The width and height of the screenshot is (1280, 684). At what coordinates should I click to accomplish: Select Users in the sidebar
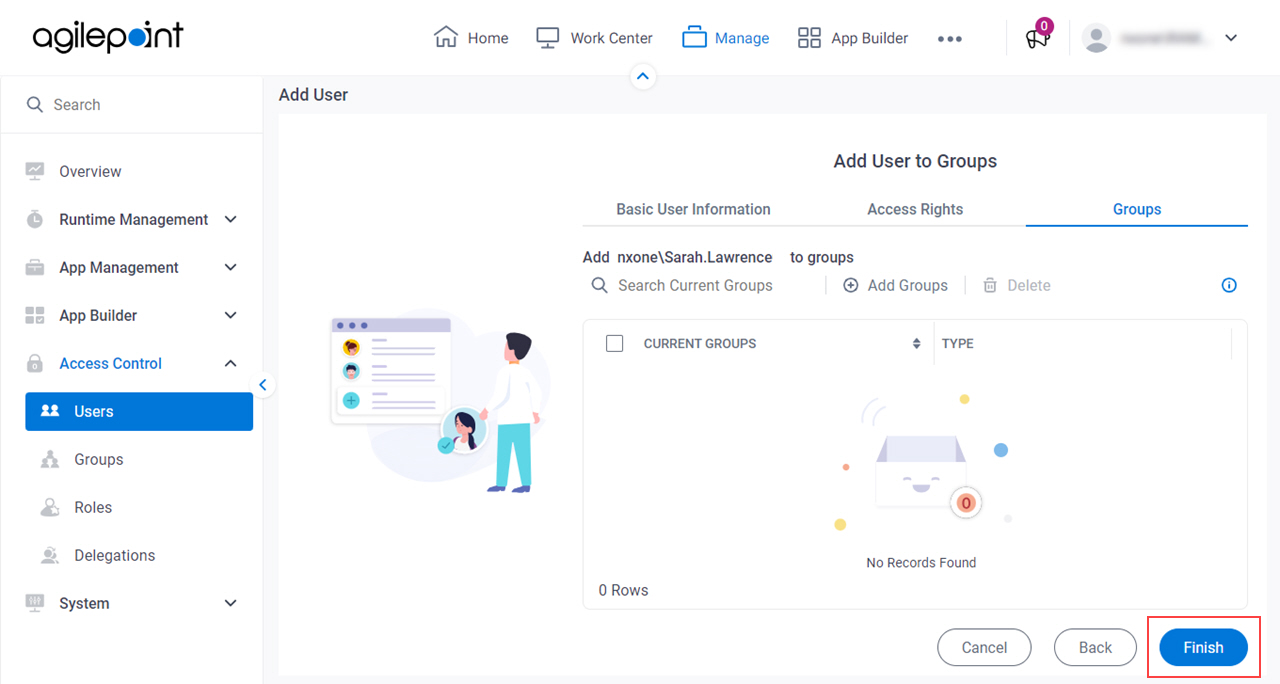(139, 411)
